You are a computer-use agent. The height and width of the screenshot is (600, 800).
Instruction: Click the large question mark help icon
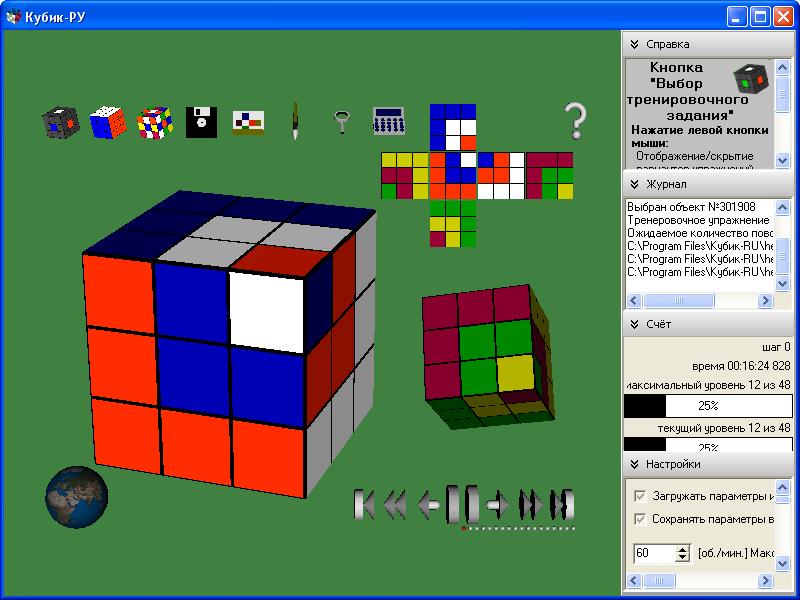[x=576, y=121]
